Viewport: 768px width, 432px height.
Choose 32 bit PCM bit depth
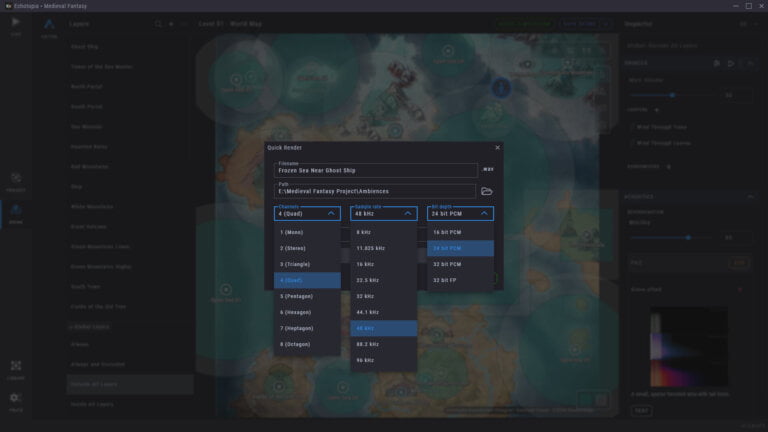coord(460,264)
